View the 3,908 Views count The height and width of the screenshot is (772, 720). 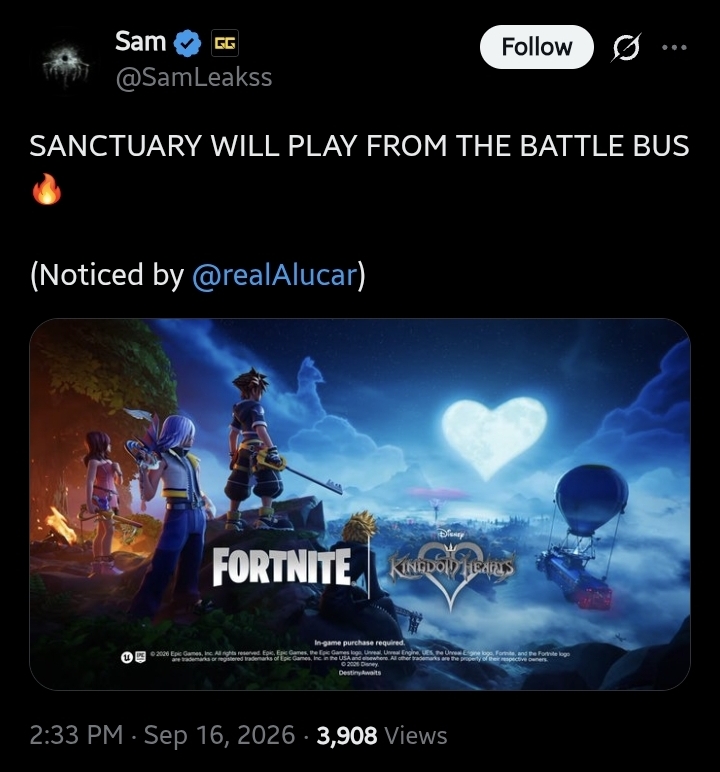pos(382,735)
